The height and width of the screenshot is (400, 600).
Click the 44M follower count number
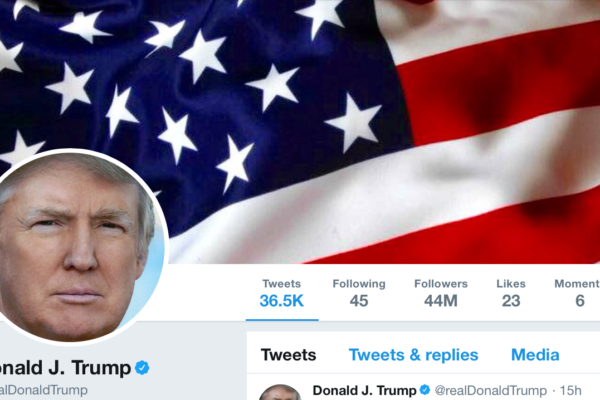tap(441, 301)
